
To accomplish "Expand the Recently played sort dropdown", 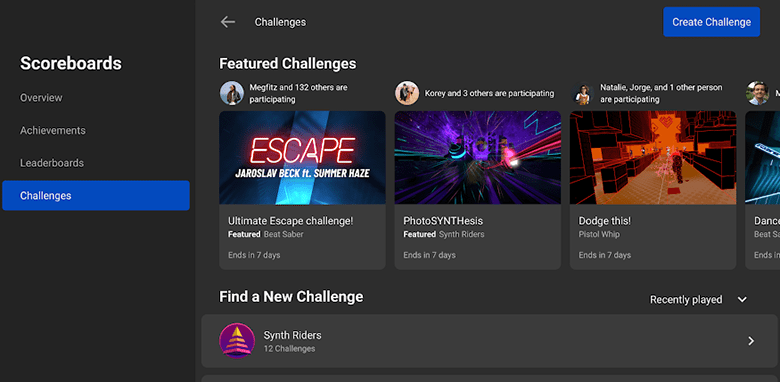I will 698,299.
